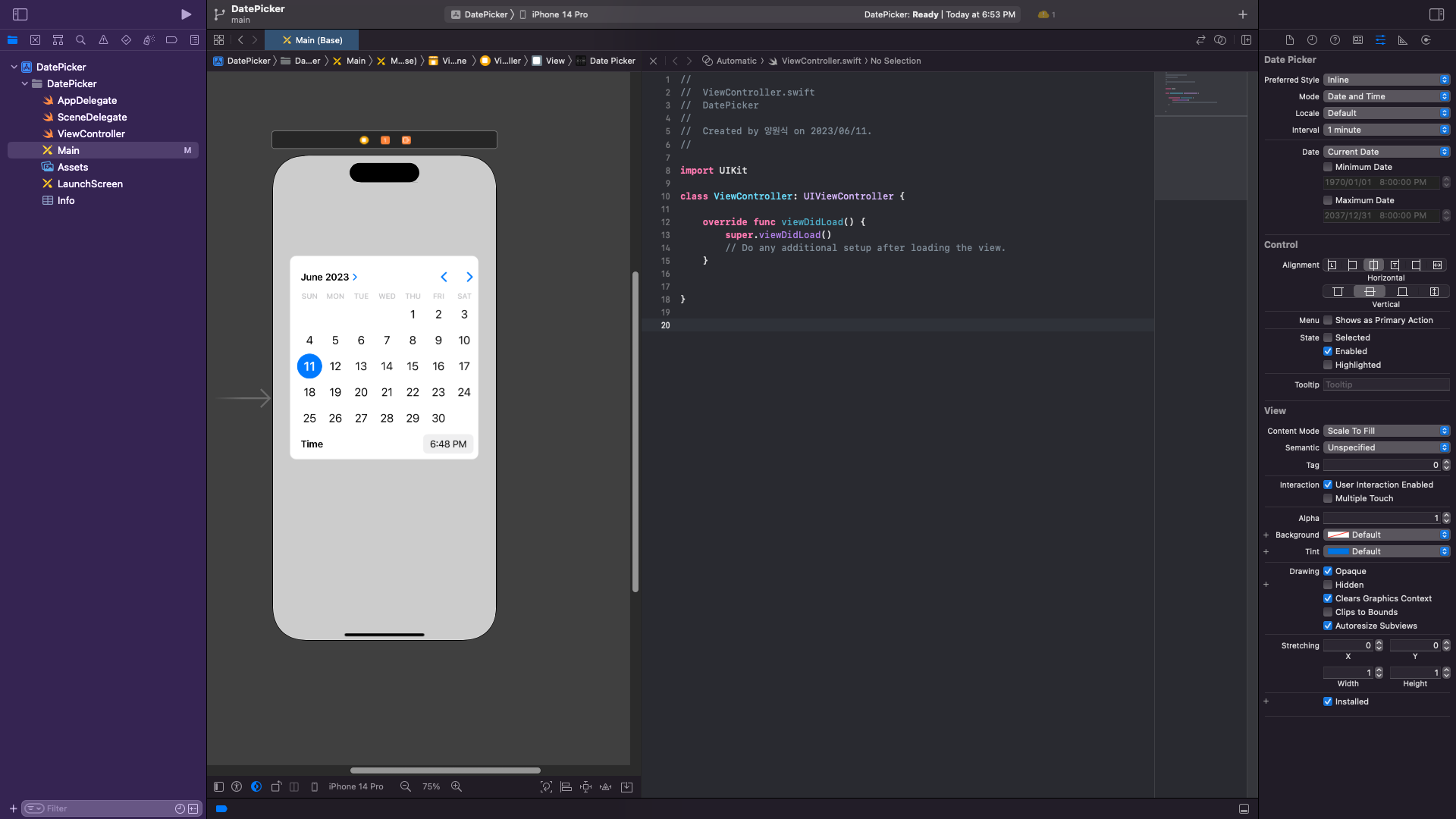Toggle the Hidden checkbox
Image resolution: width=1456 pixels, height=819 pixels.
pyautogui.click(x=1328, y=585)
